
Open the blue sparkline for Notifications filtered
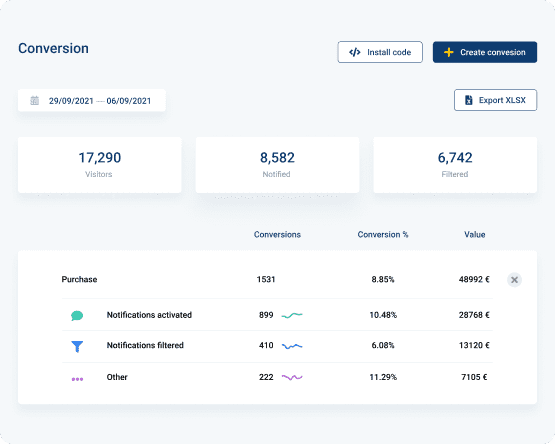(x=292, y=346)
